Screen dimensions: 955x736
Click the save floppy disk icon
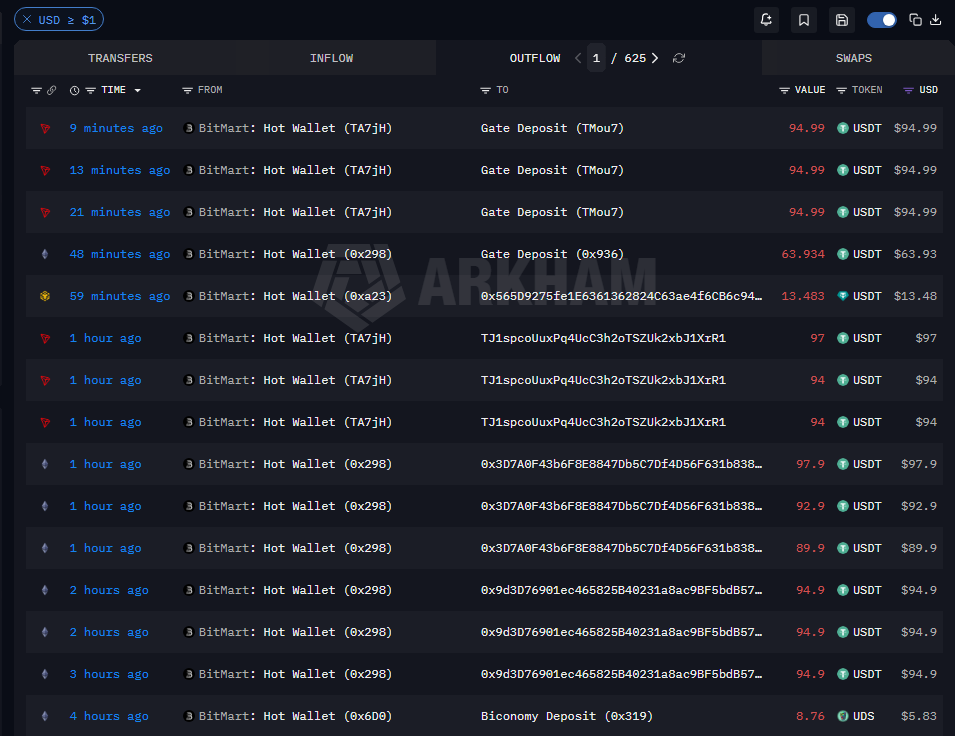(842, 20)
